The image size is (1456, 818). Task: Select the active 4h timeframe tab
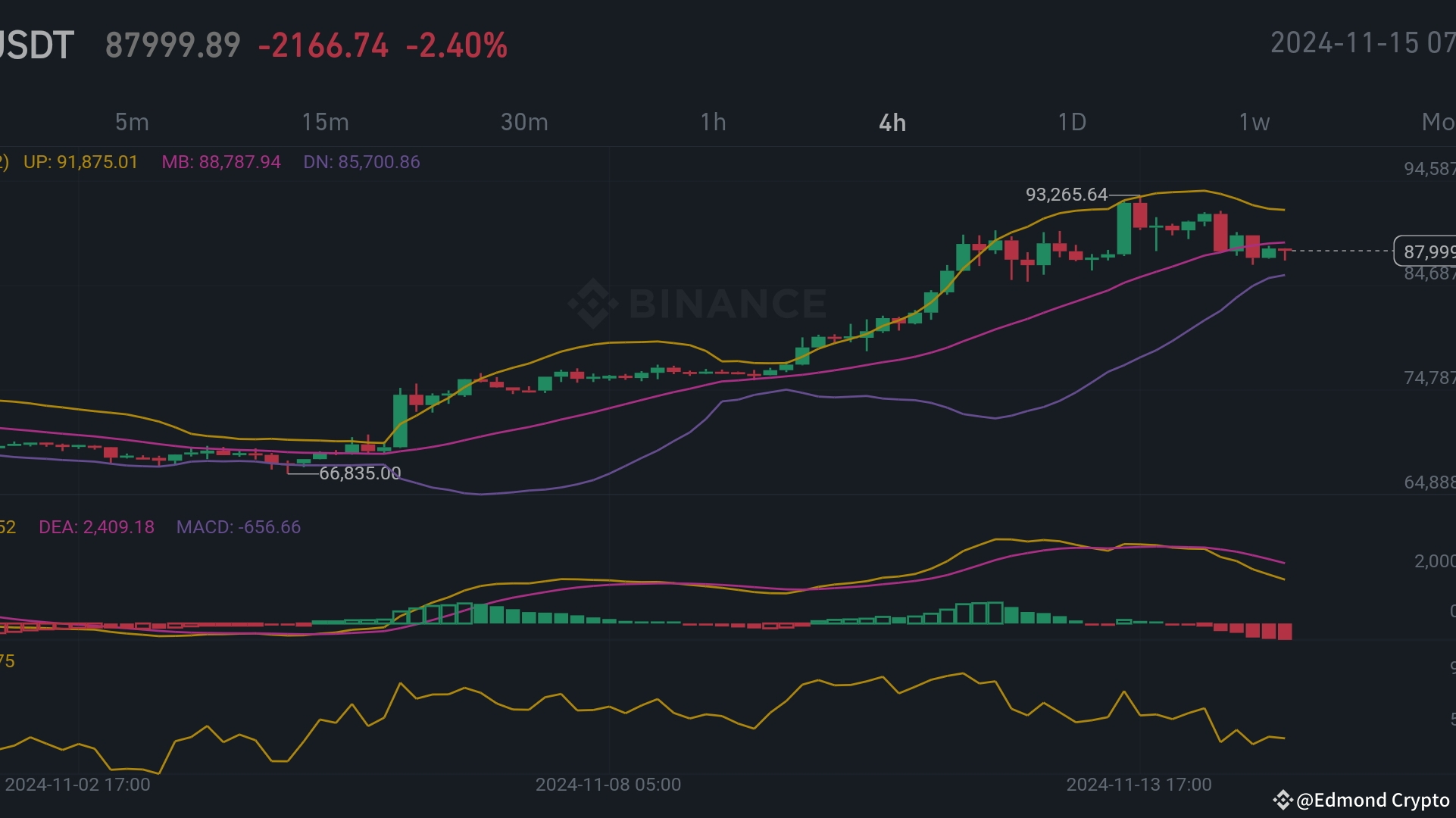tap(892, 123)
